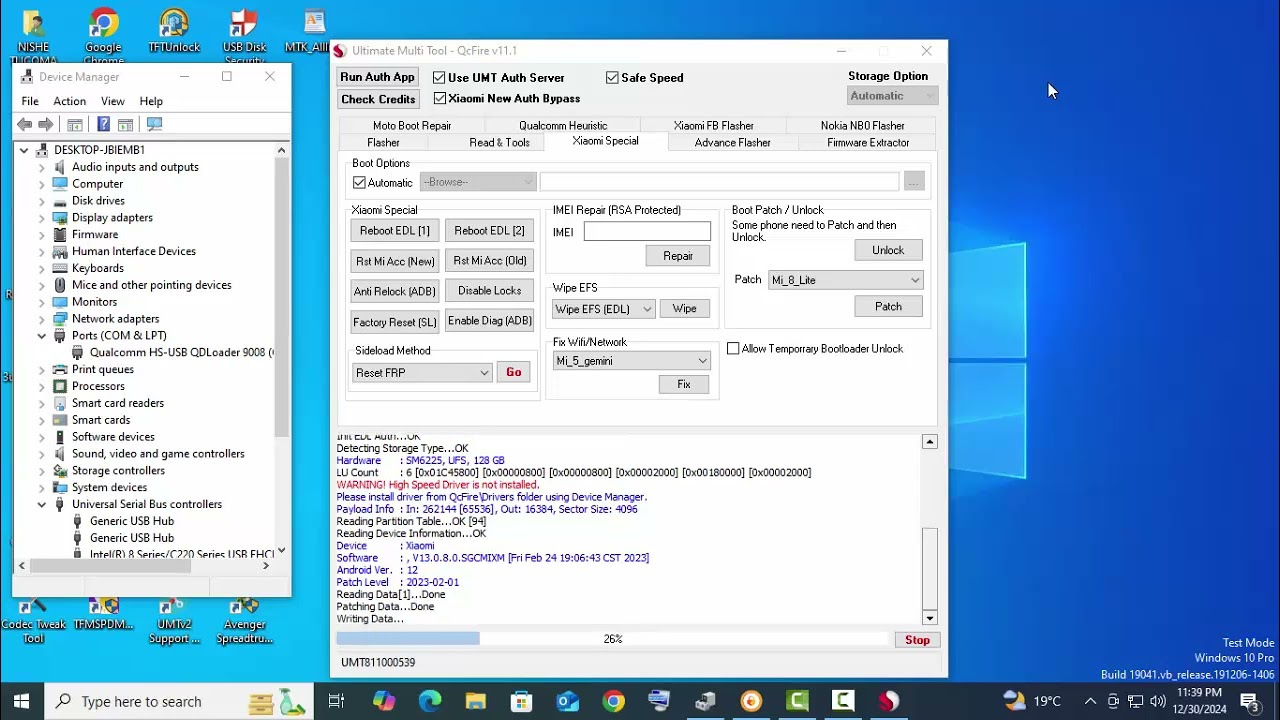Screen dimensions: 1280x720
Task: Click the IMEI input field
Action: pos(647,232)
